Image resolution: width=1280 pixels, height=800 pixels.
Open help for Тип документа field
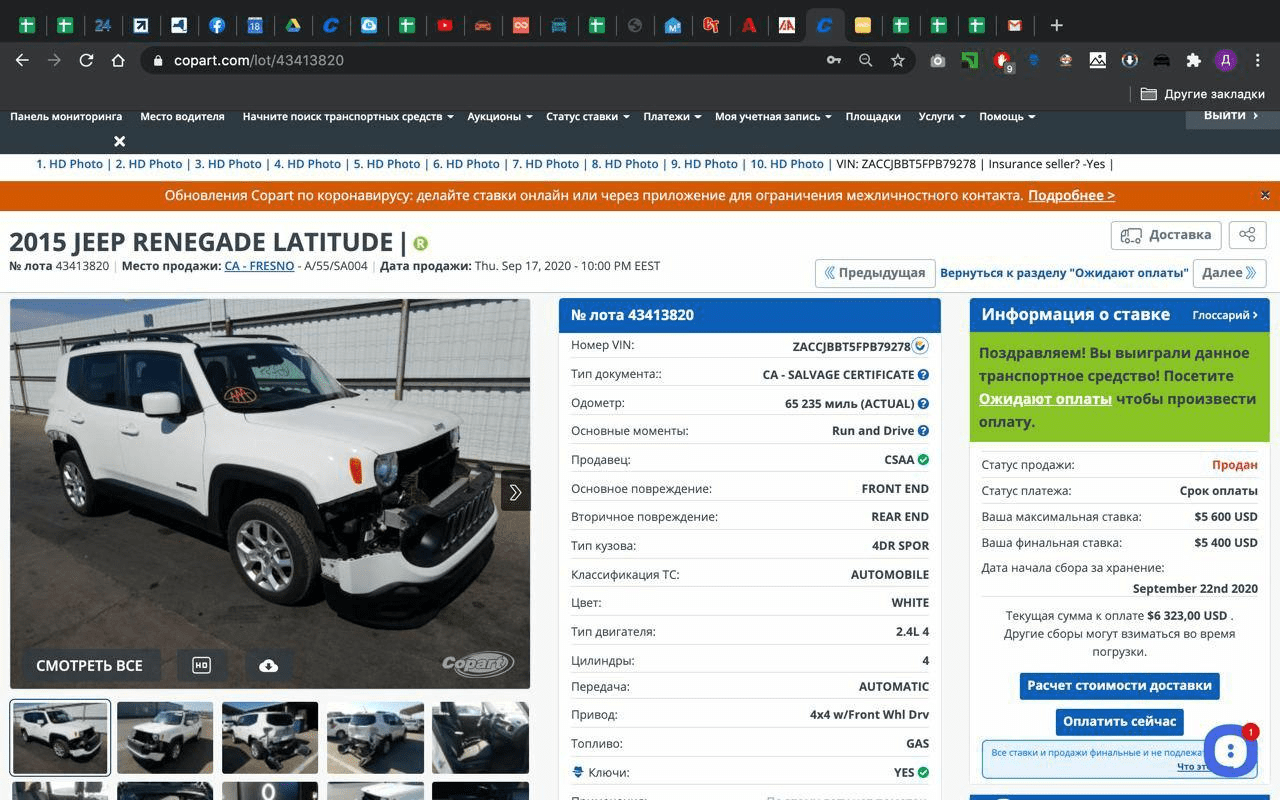(x=923, y=375)
